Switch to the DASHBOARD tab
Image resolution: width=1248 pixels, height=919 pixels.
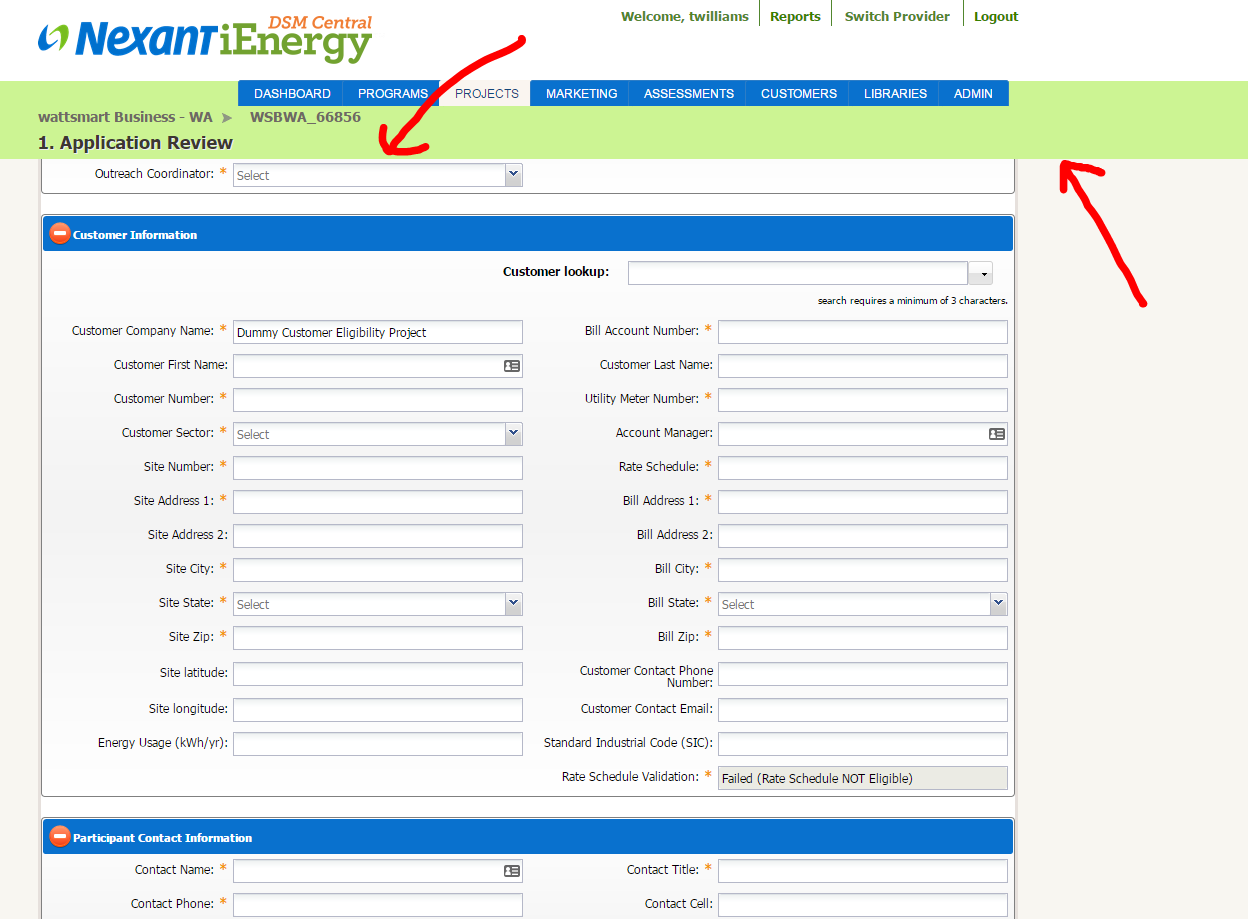tap(292, 93)
